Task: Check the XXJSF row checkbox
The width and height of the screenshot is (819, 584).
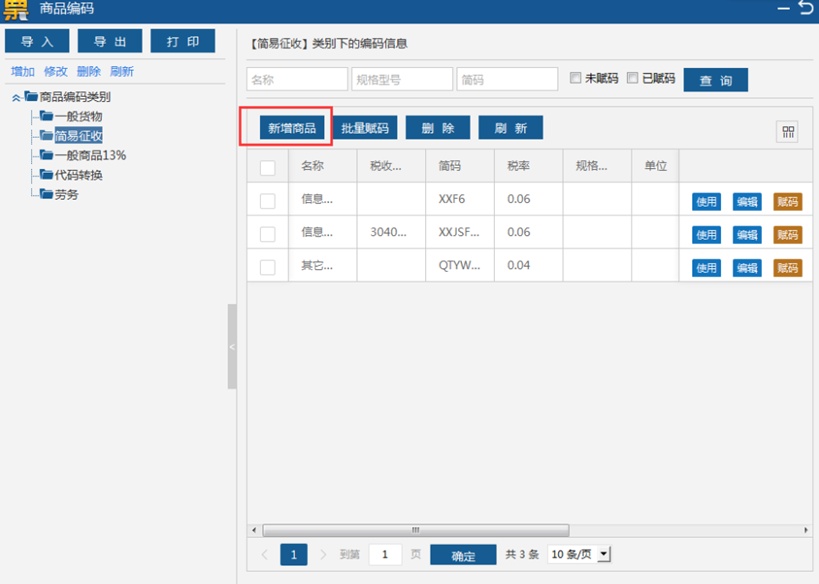Action: tap(267, 234)
